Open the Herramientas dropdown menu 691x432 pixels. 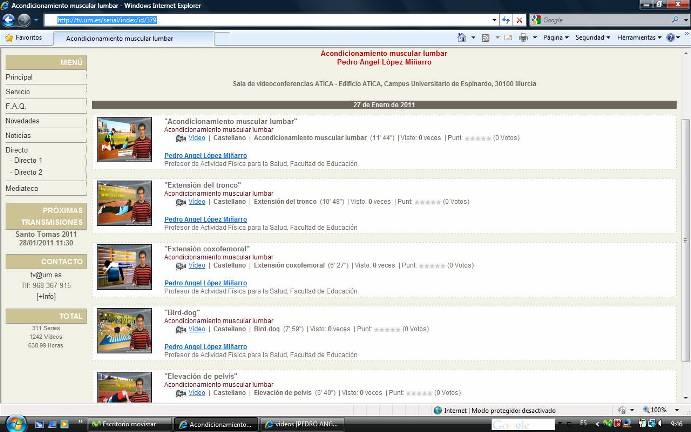point(640,38)
